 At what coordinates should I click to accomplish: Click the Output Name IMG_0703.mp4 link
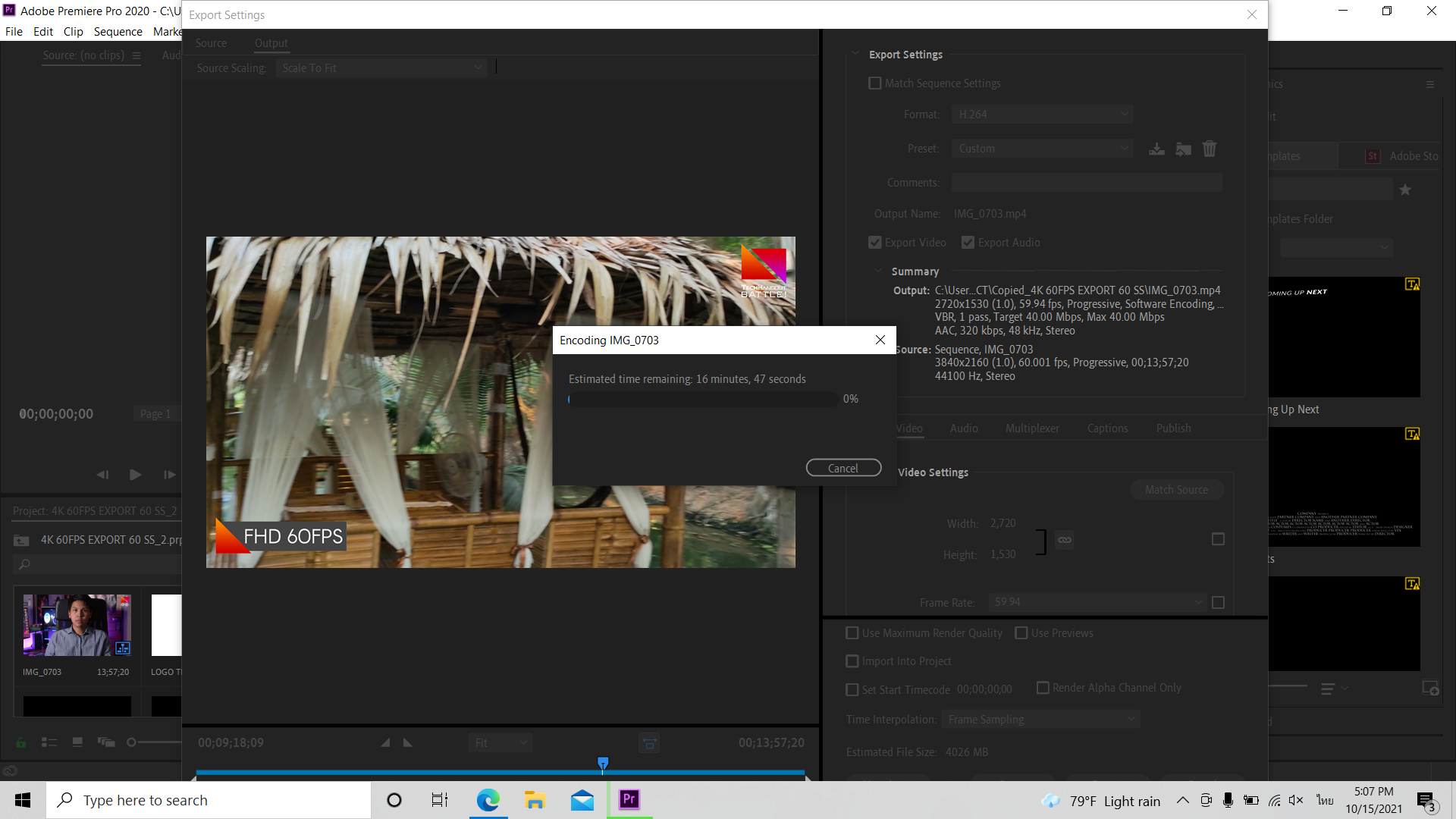pyautogui.click(x=990, y=214)
